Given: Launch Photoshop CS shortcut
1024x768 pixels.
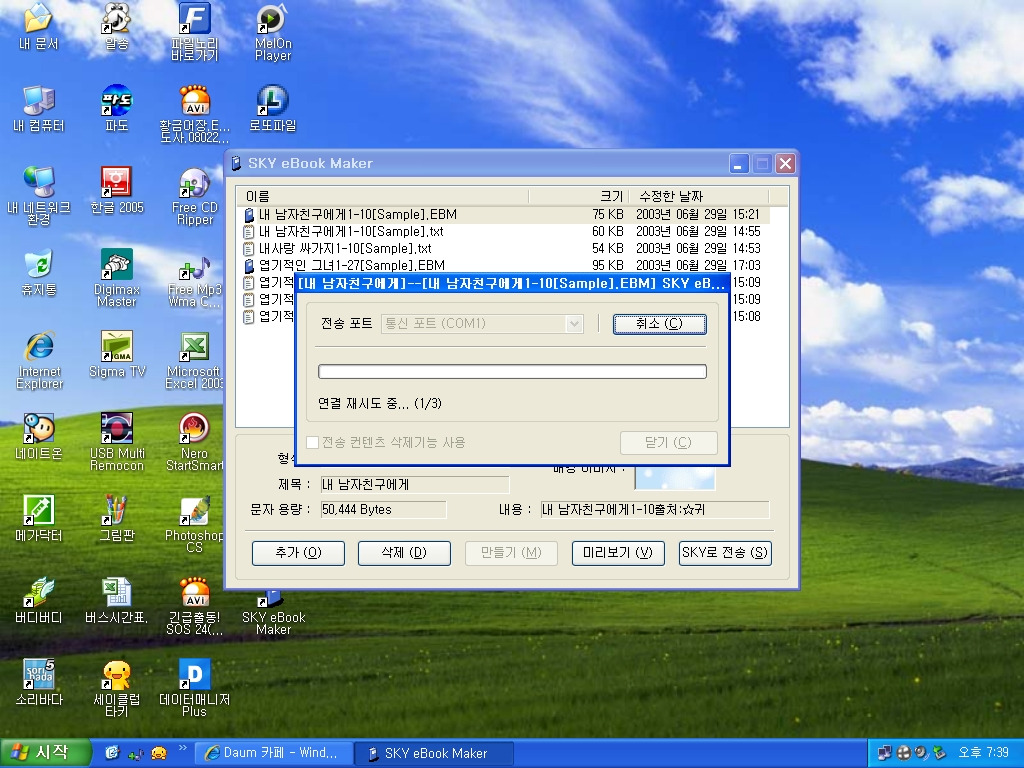Looking at the screenshot, I should click(x=195, y=524).
